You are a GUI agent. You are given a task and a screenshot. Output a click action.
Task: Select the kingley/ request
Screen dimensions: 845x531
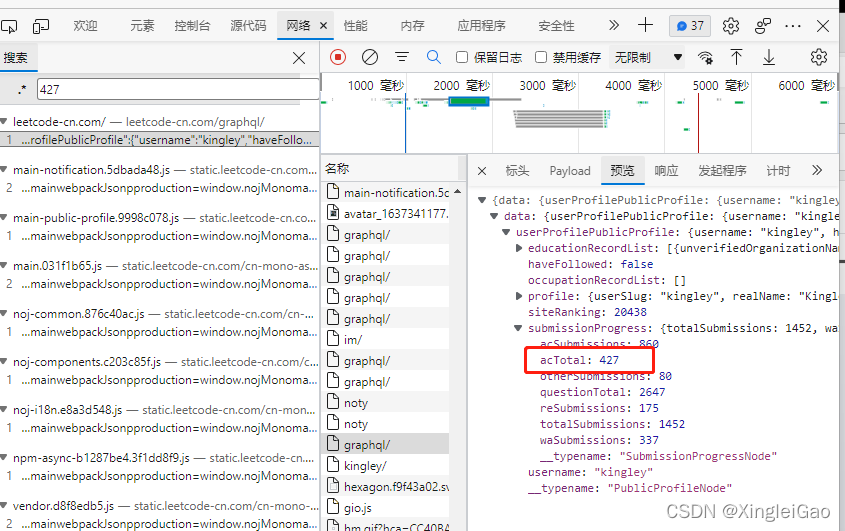click(x=386, y=466)
